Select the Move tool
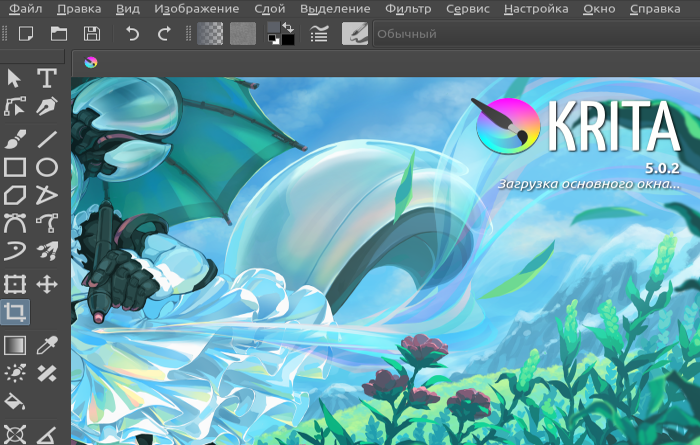The height and width of the screenshot is (445, 700). point(47,284)
